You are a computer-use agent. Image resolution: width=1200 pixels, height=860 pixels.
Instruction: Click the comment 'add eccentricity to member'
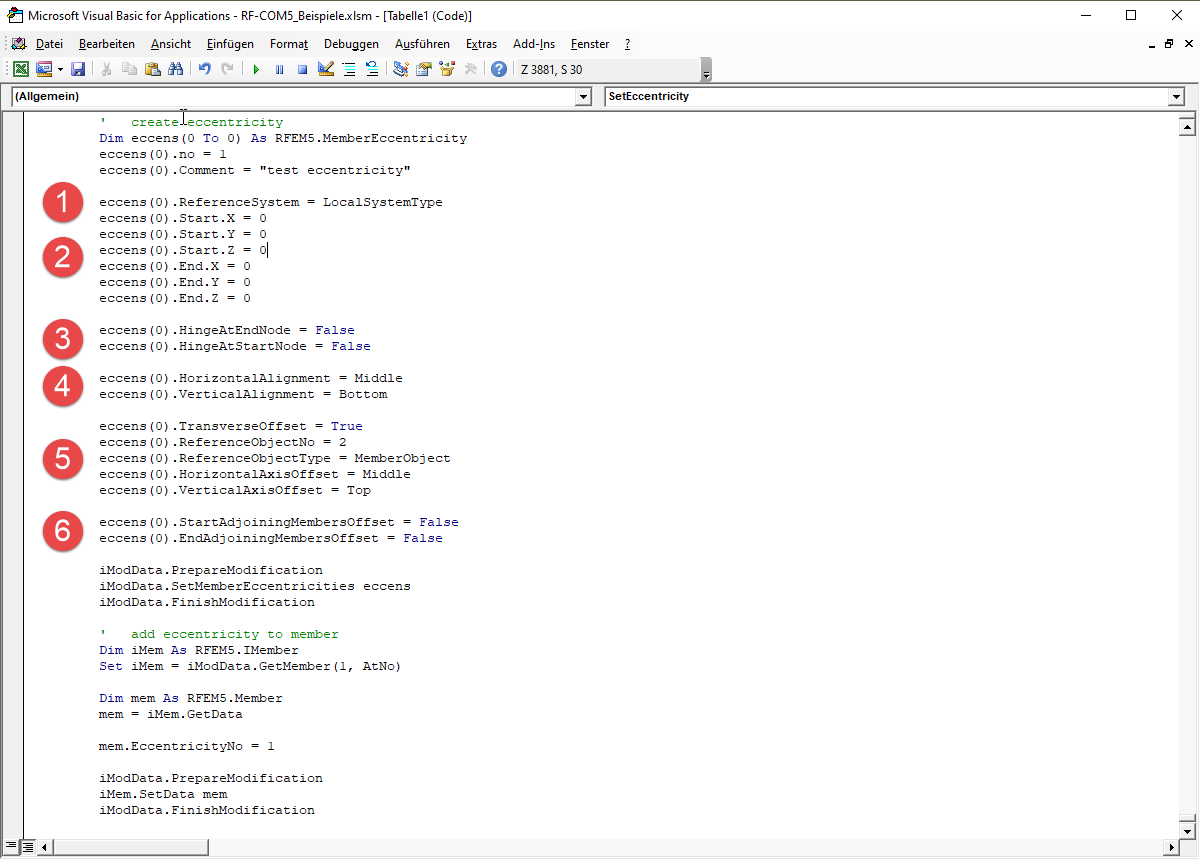(x=235, y=634)
